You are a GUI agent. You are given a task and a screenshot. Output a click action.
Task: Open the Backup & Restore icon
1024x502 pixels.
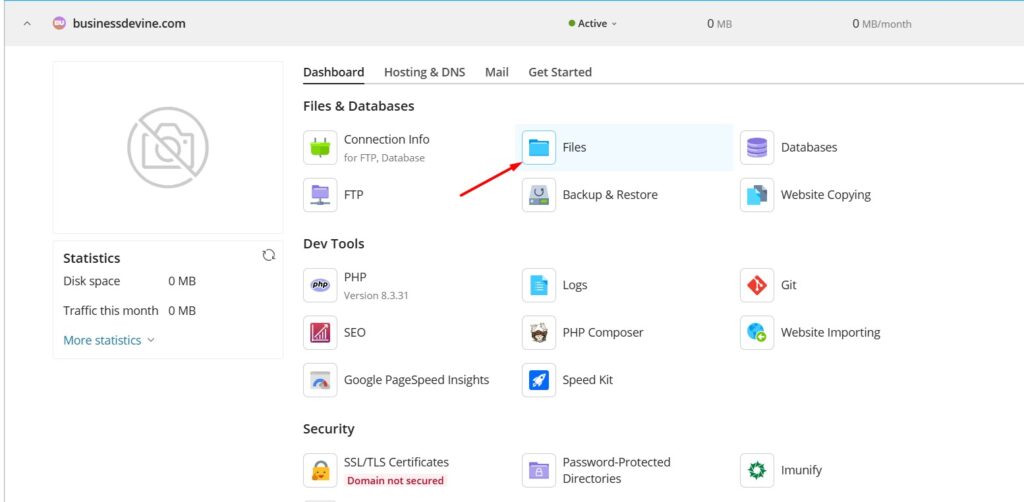pos(539,195)
